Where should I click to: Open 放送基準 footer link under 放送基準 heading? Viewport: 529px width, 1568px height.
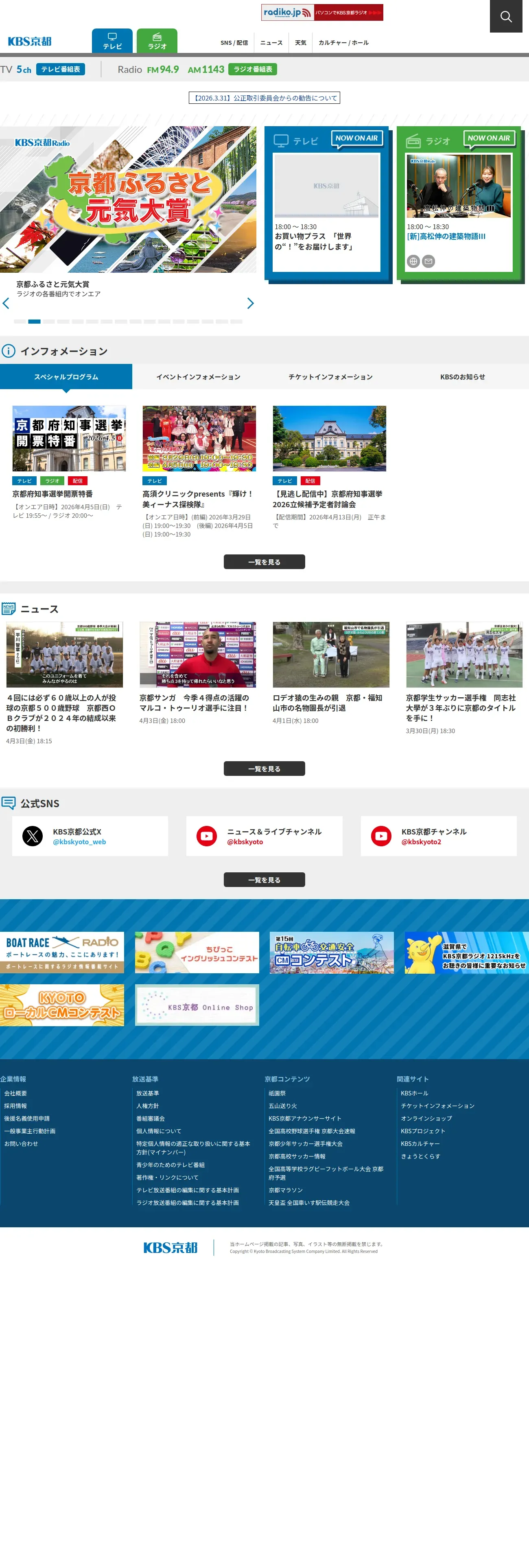[x=148, y=1093]
